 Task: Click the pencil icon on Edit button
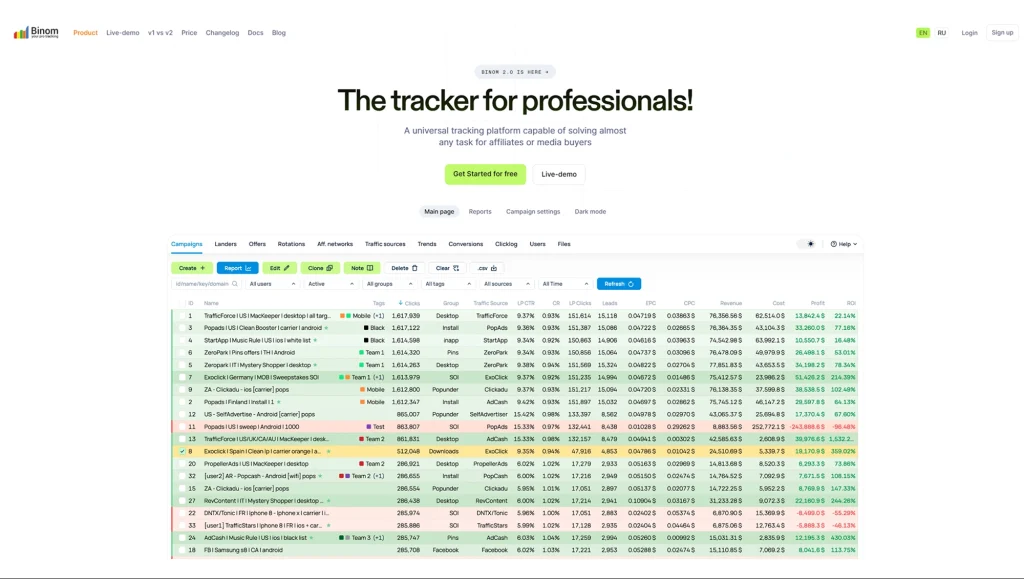tap(287, 268)
